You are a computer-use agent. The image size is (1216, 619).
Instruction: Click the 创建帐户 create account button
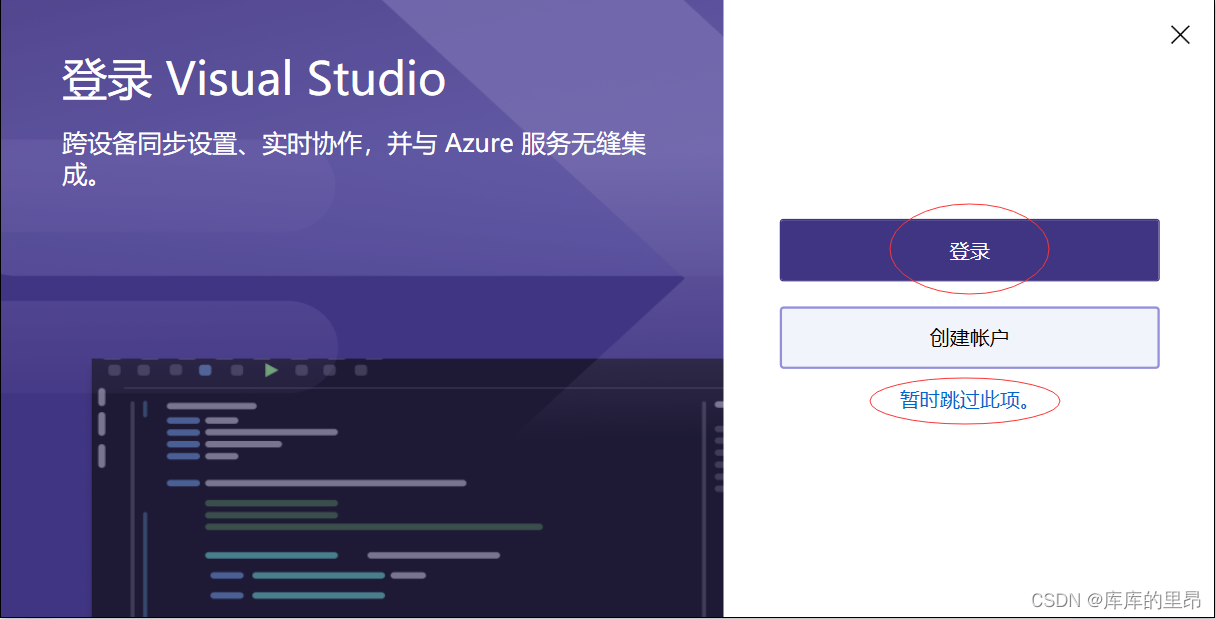click(x=969, y=337)
